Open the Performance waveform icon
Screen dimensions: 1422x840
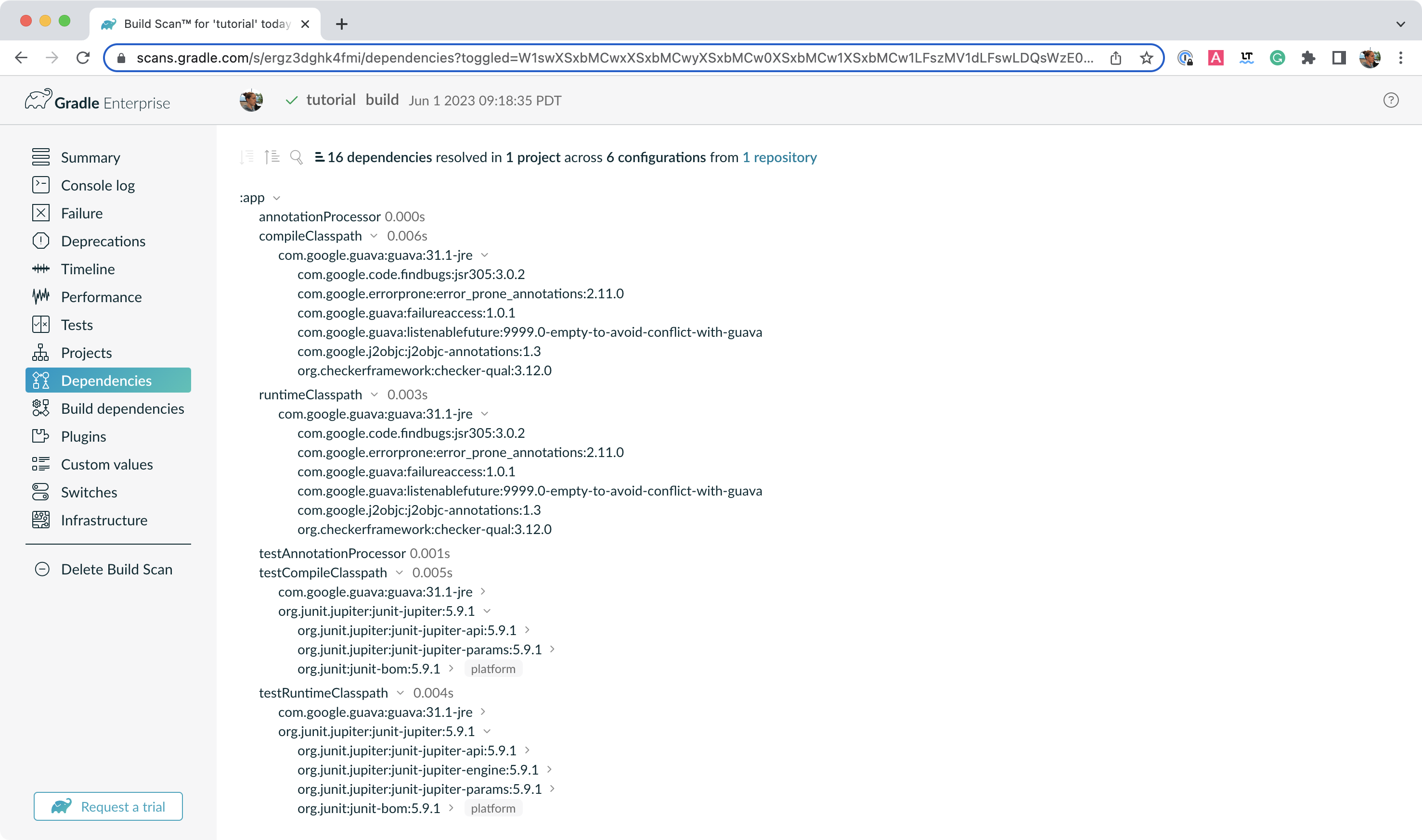coord(40,297)
